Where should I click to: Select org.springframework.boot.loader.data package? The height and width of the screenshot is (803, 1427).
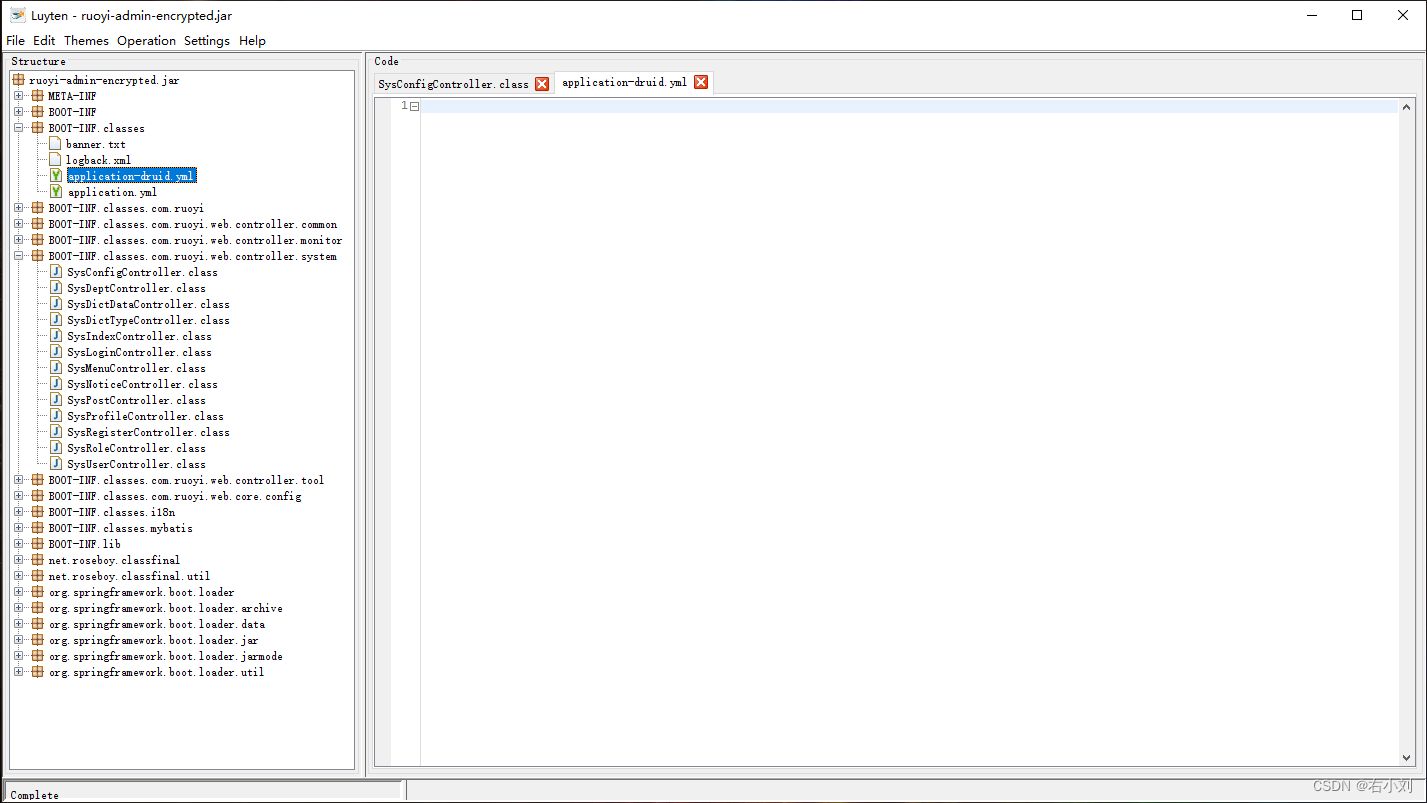coord(157,624)
